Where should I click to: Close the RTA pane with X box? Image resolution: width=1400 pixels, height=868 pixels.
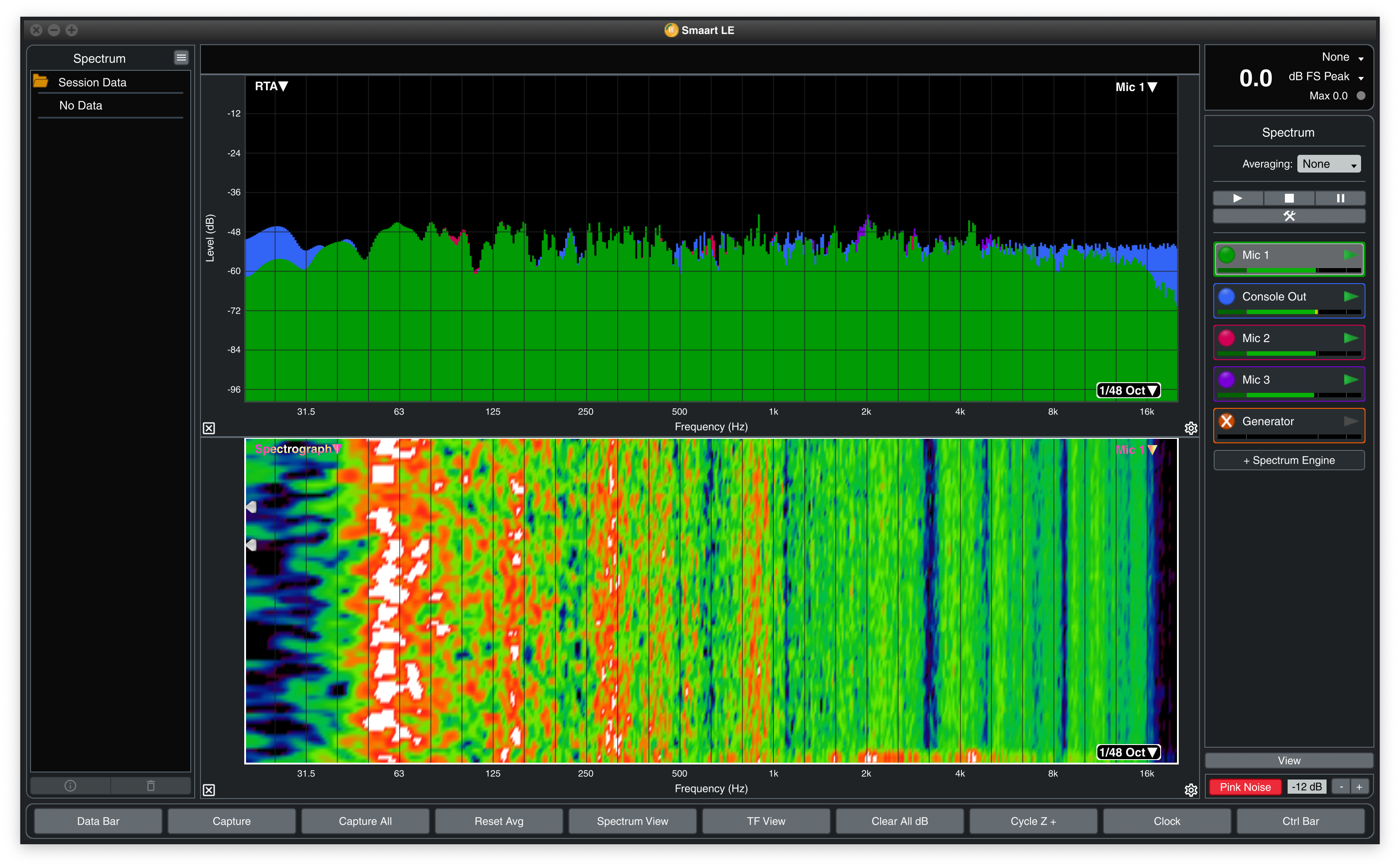click(x=209, y=428)
